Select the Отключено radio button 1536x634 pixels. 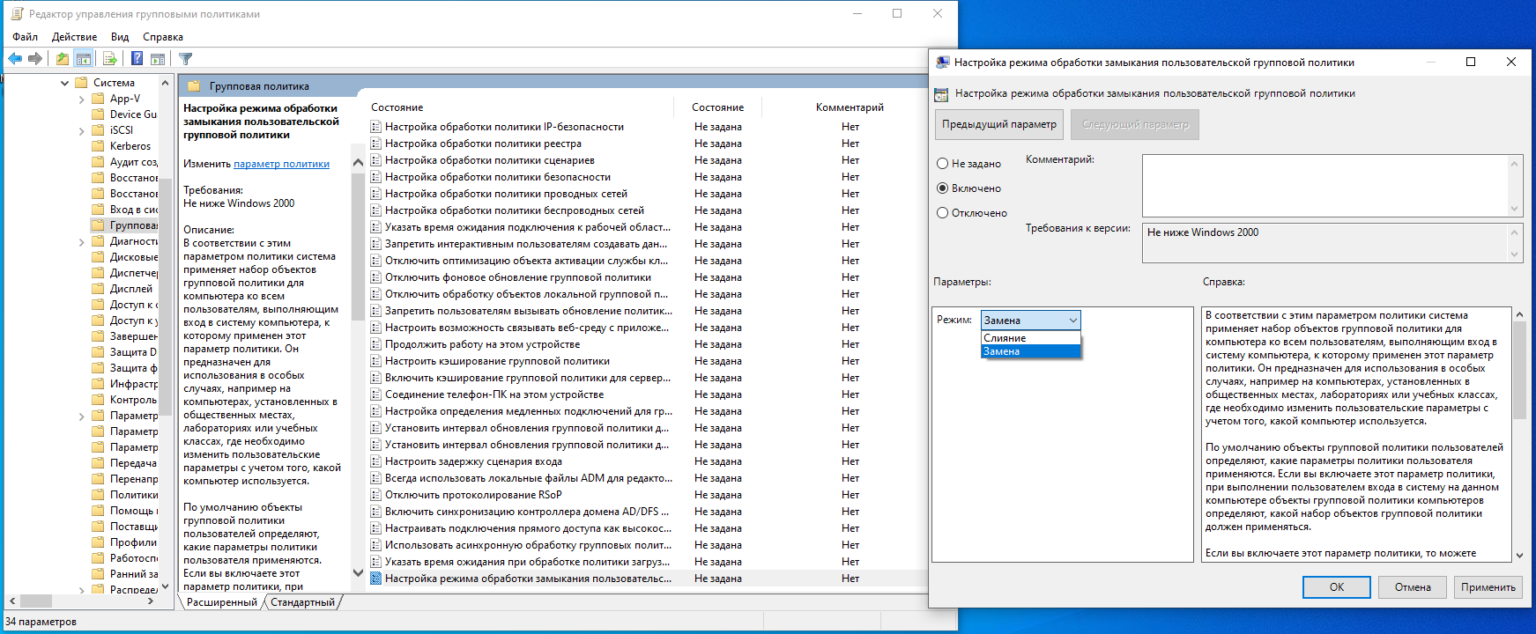pos(942,213)
